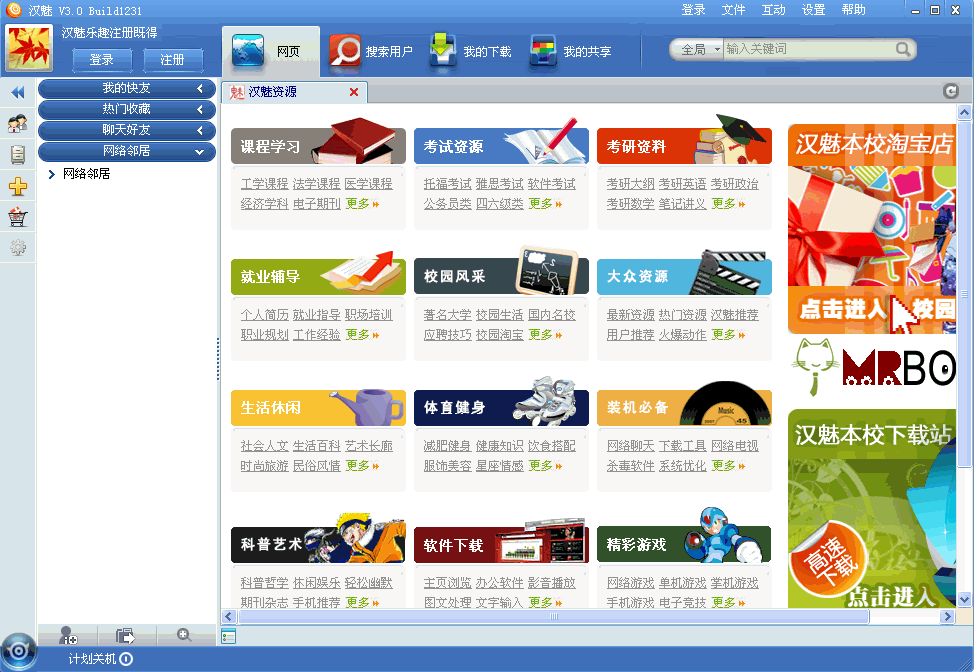
Task: Click the 登录 button under username
Action: tap(102, 60)
